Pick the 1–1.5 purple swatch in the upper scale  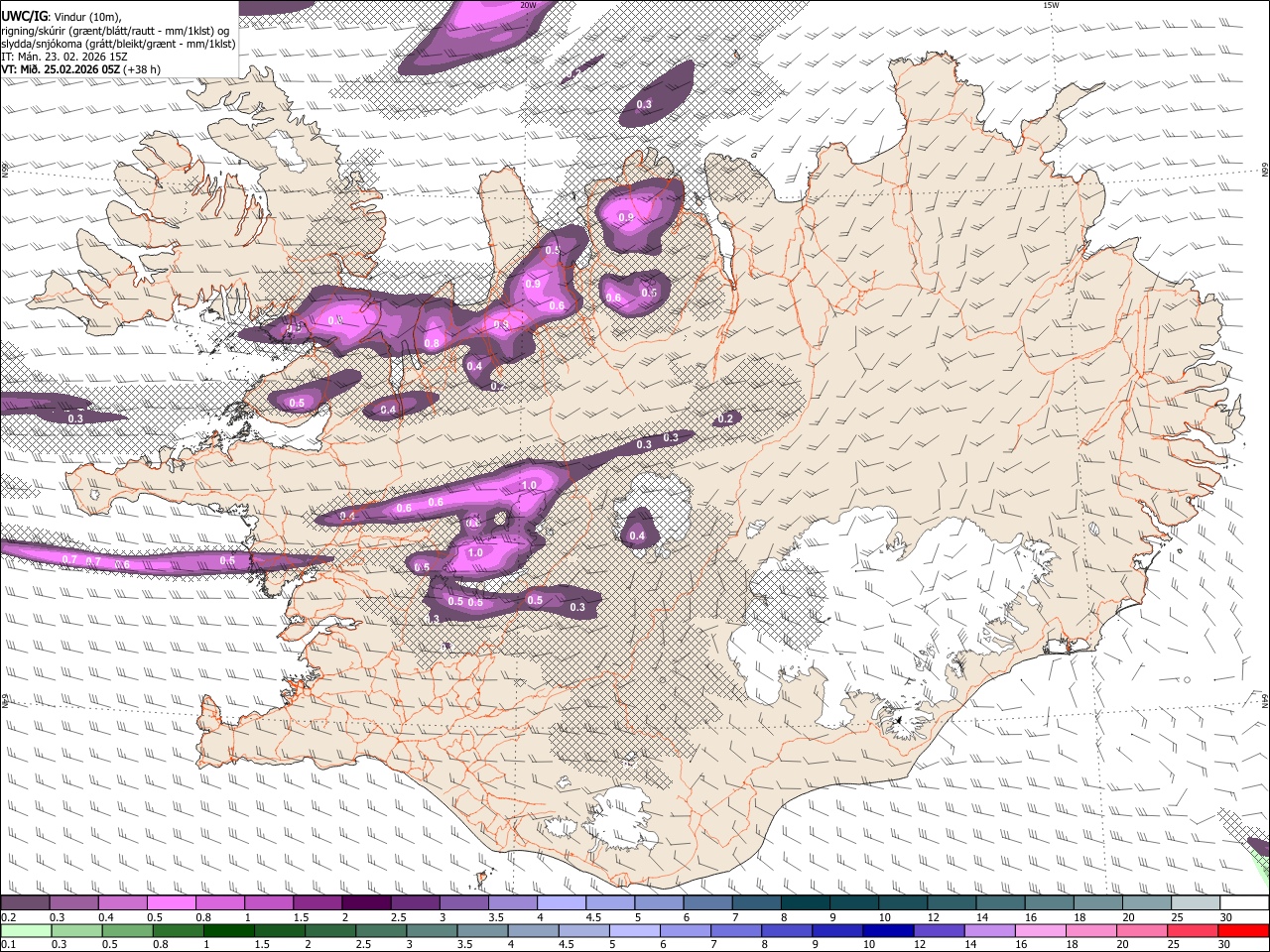click(269, 903)
